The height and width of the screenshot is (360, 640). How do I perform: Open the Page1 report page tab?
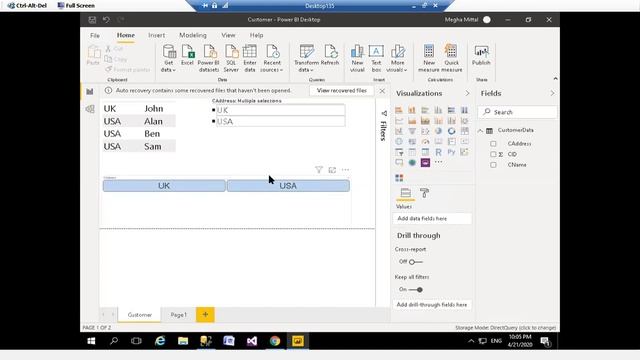(x=178, y=315)
